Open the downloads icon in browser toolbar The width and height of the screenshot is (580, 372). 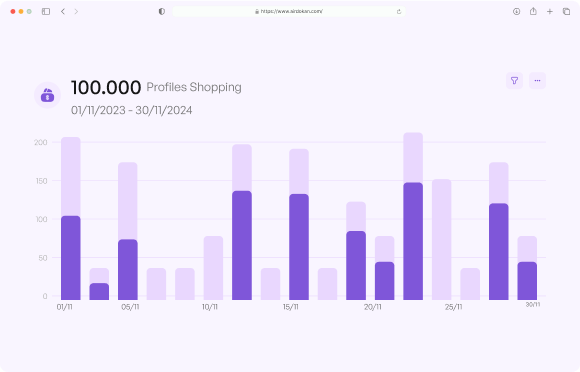point(516,11)
